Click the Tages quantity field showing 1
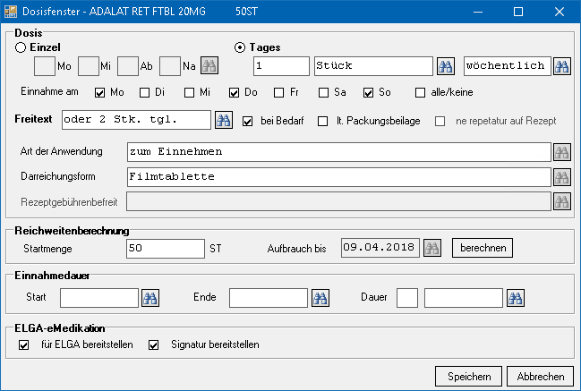 281,66
